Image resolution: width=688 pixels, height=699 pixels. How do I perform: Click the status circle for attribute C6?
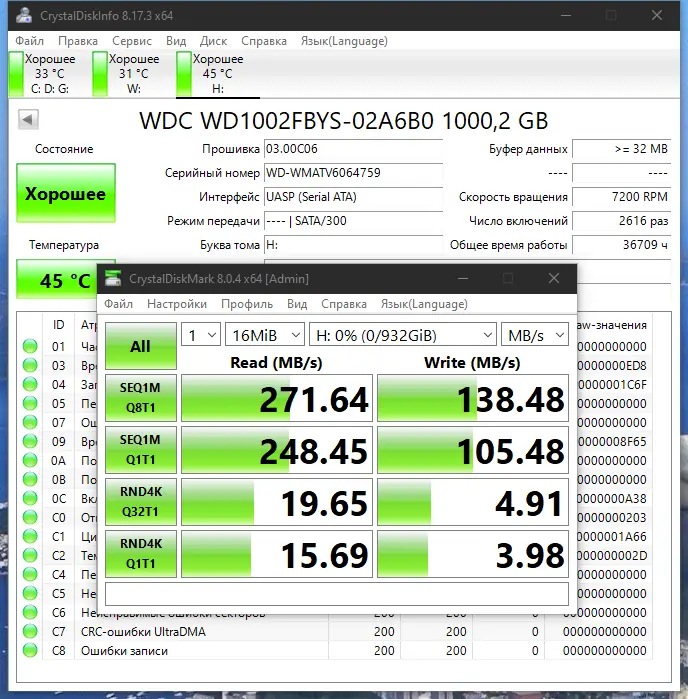30,613
